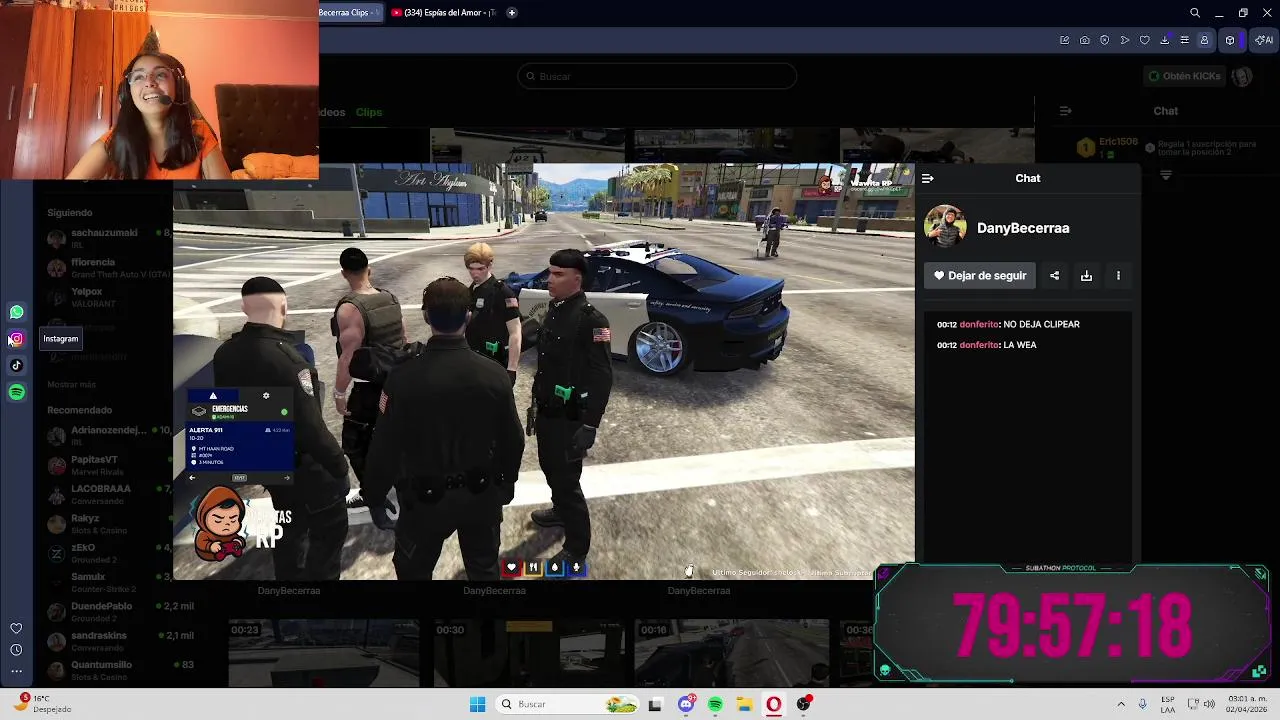1280x720 pixels.
Task: Open Spotify from the Windows taskbar
Action: pyautogui.click(x=715, y=704)
